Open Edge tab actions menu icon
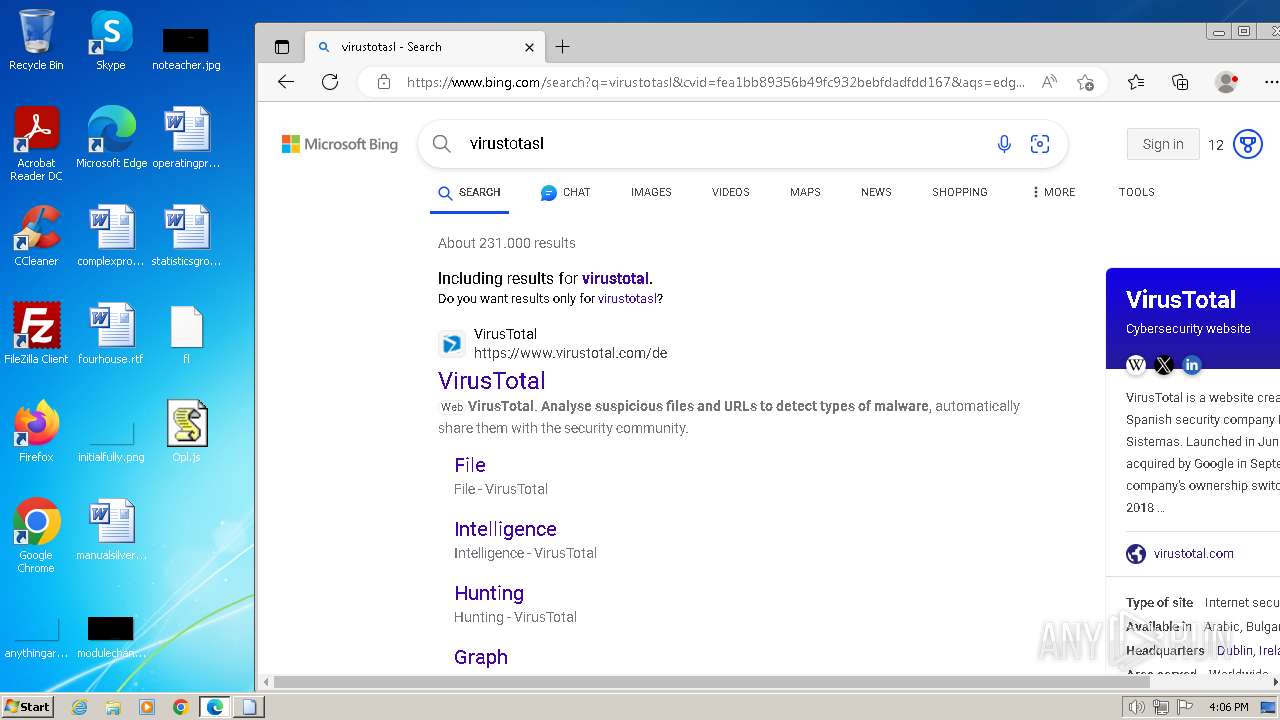This screenshot has height=720, width=1280. [282, 47]
